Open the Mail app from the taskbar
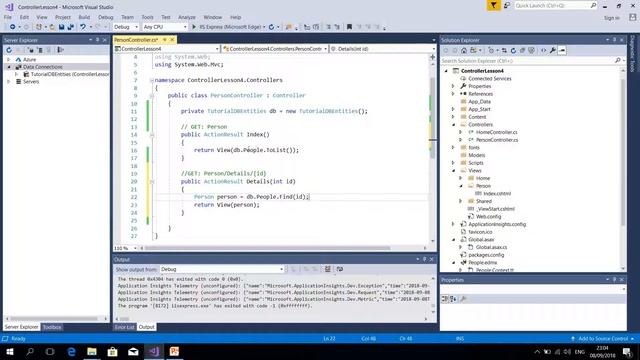Image resolution: width=640 pixels, height=360 pixels. coord(133,351)
